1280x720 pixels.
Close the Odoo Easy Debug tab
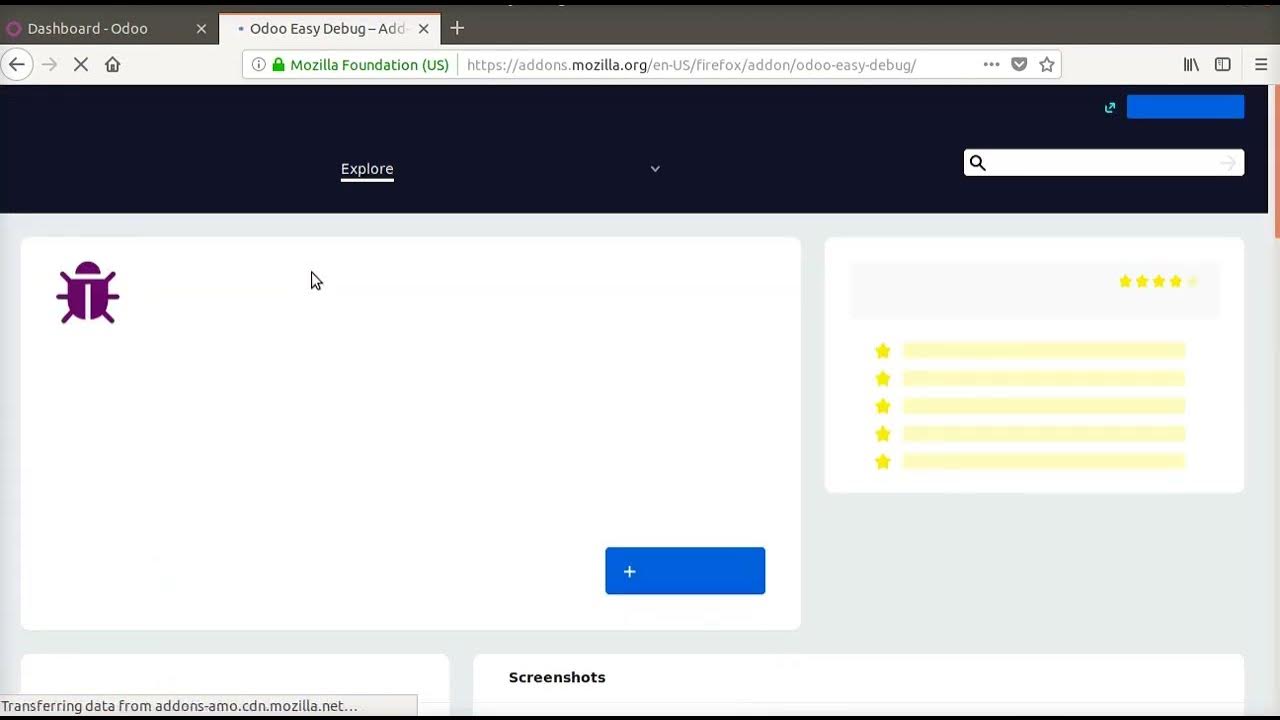click(x=423, y=28)
